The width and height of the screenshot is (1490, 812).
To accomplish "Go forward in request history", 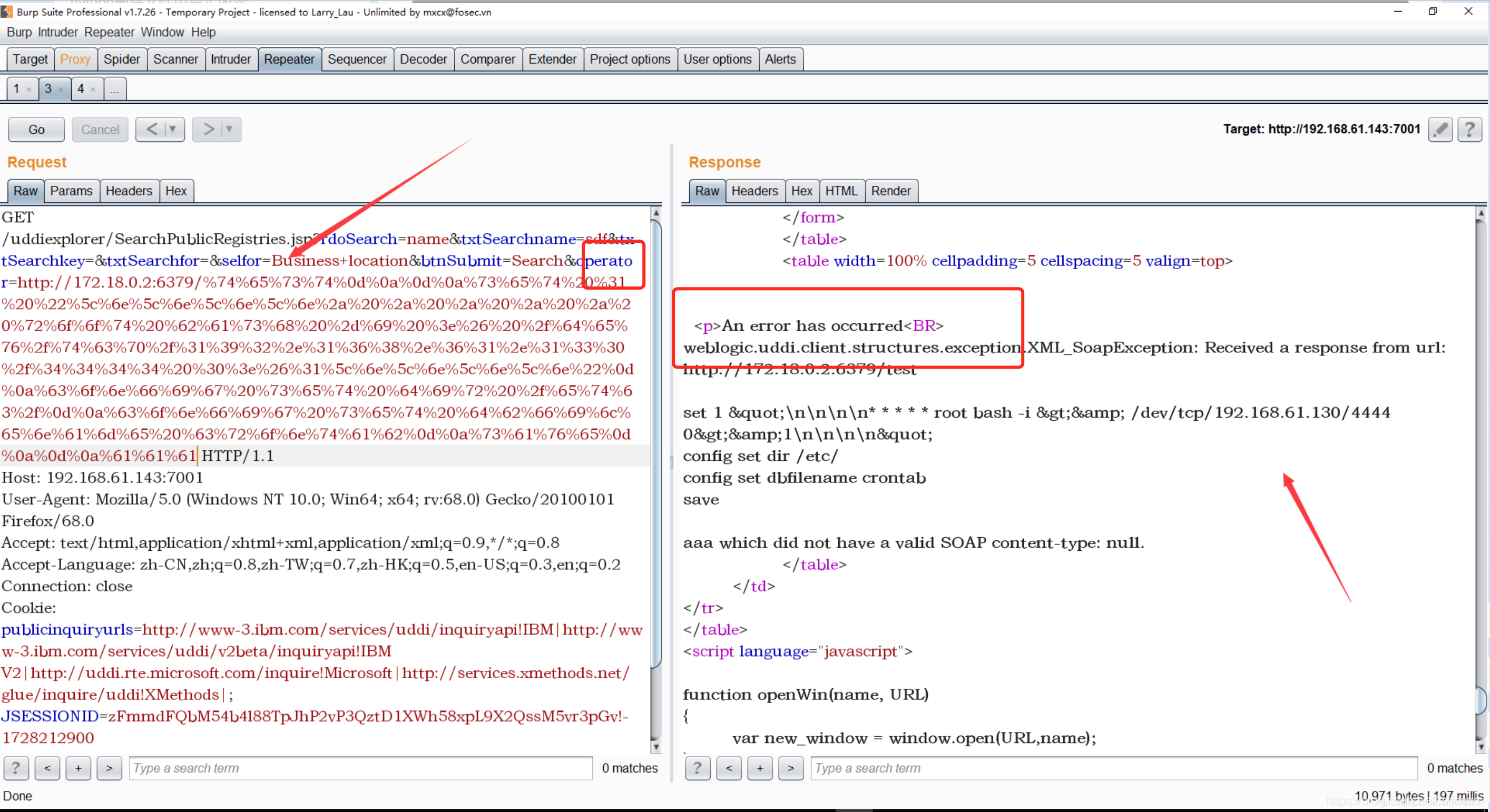I will coord(208,129).
